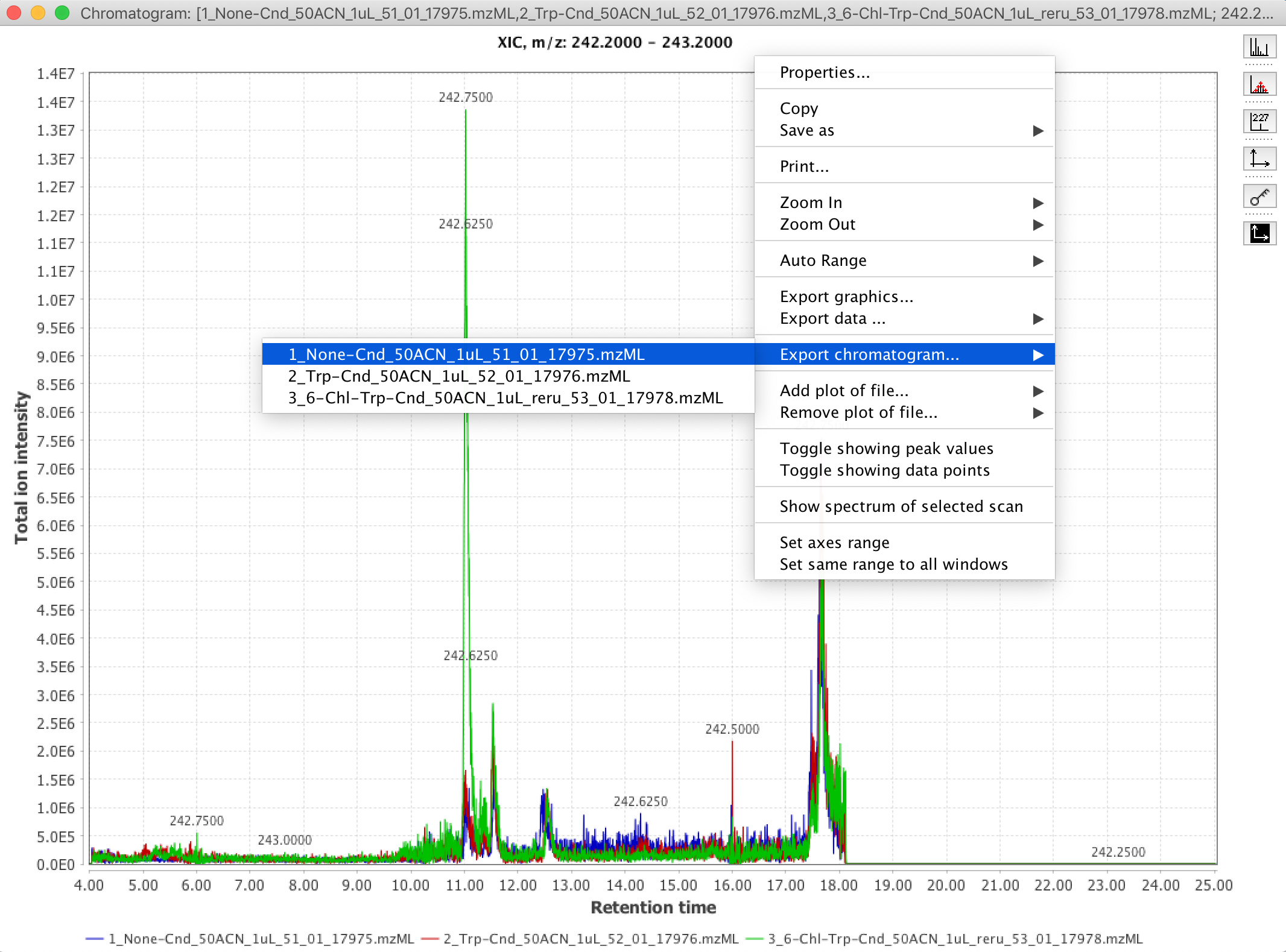Click blue legend line for 1_None-Cnd file
Viewport: 1286px width, 952px height.
pyautogui.click(x=95, y=939)
